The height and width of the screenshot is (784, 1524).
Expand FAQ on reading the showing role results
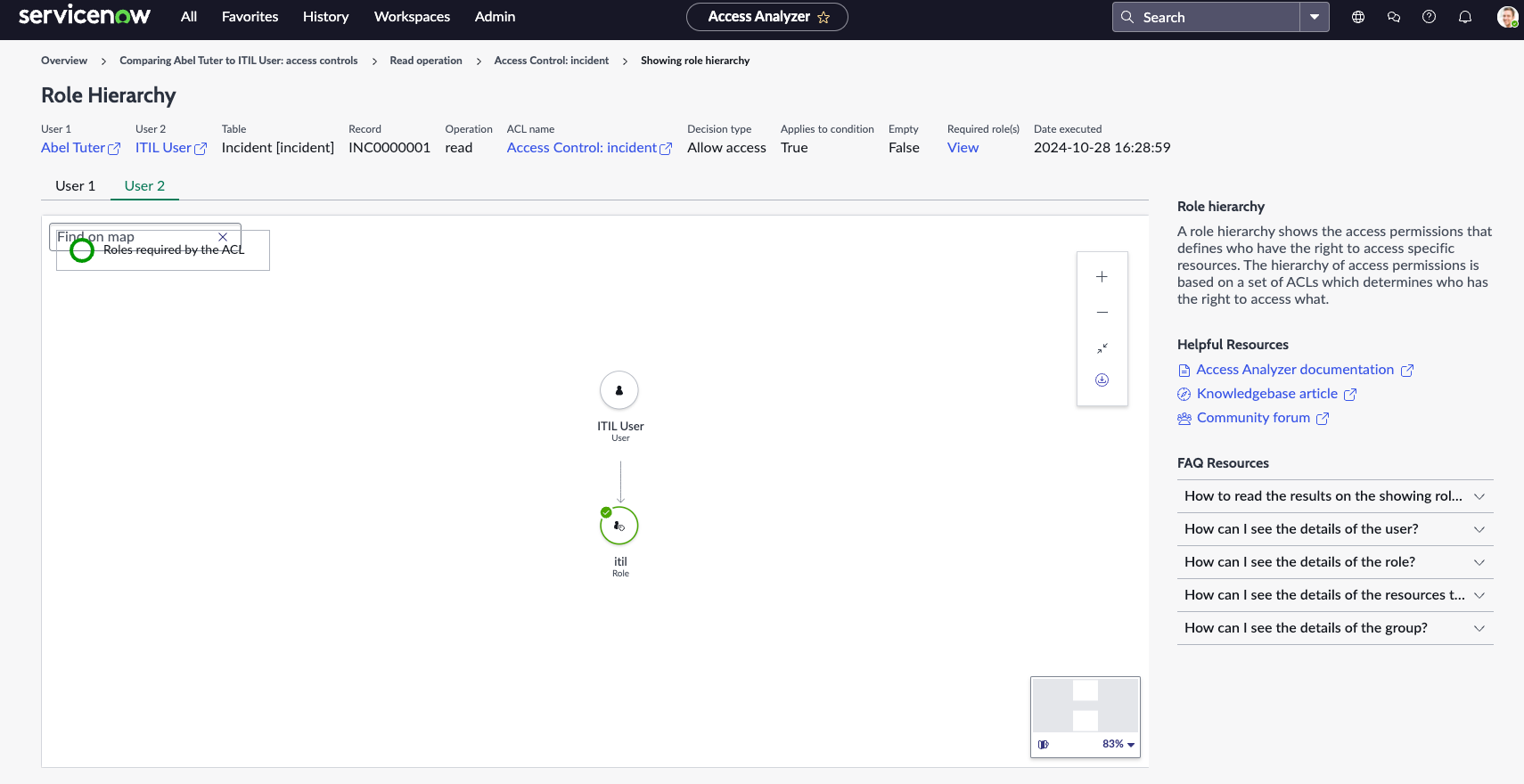pos(1335,496)
